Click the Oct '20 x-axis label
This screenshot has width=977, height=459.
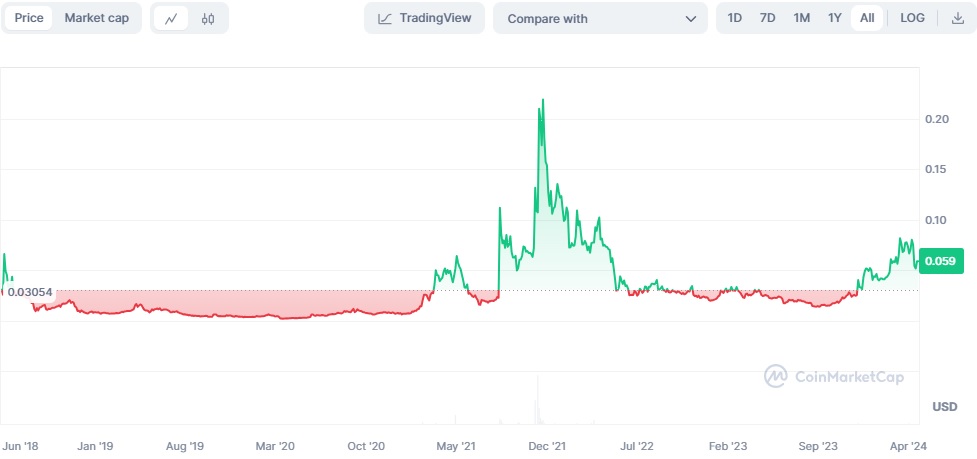tap(366, 447)
